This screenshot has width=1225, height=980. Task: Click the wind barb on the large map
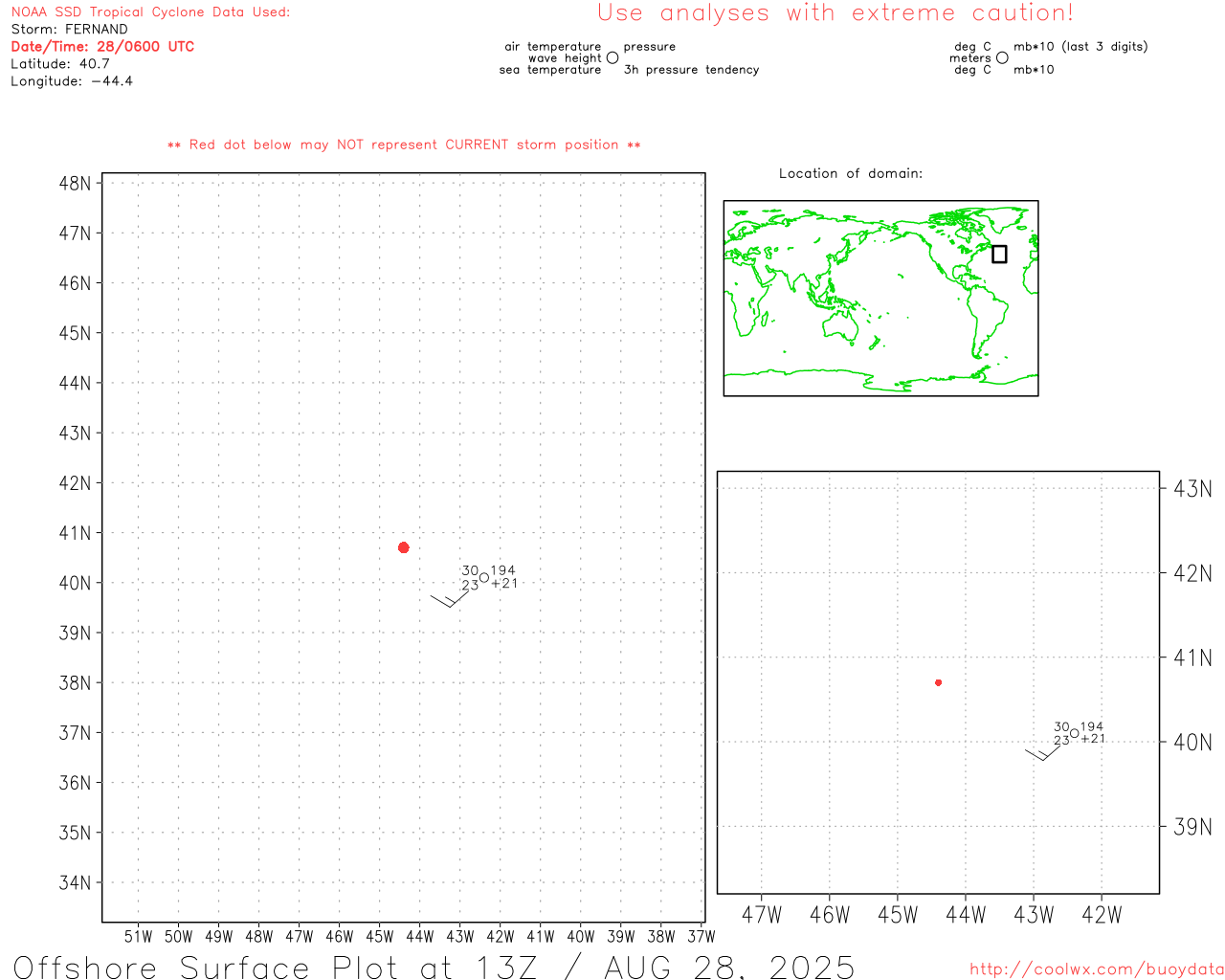tap(451, 599)
